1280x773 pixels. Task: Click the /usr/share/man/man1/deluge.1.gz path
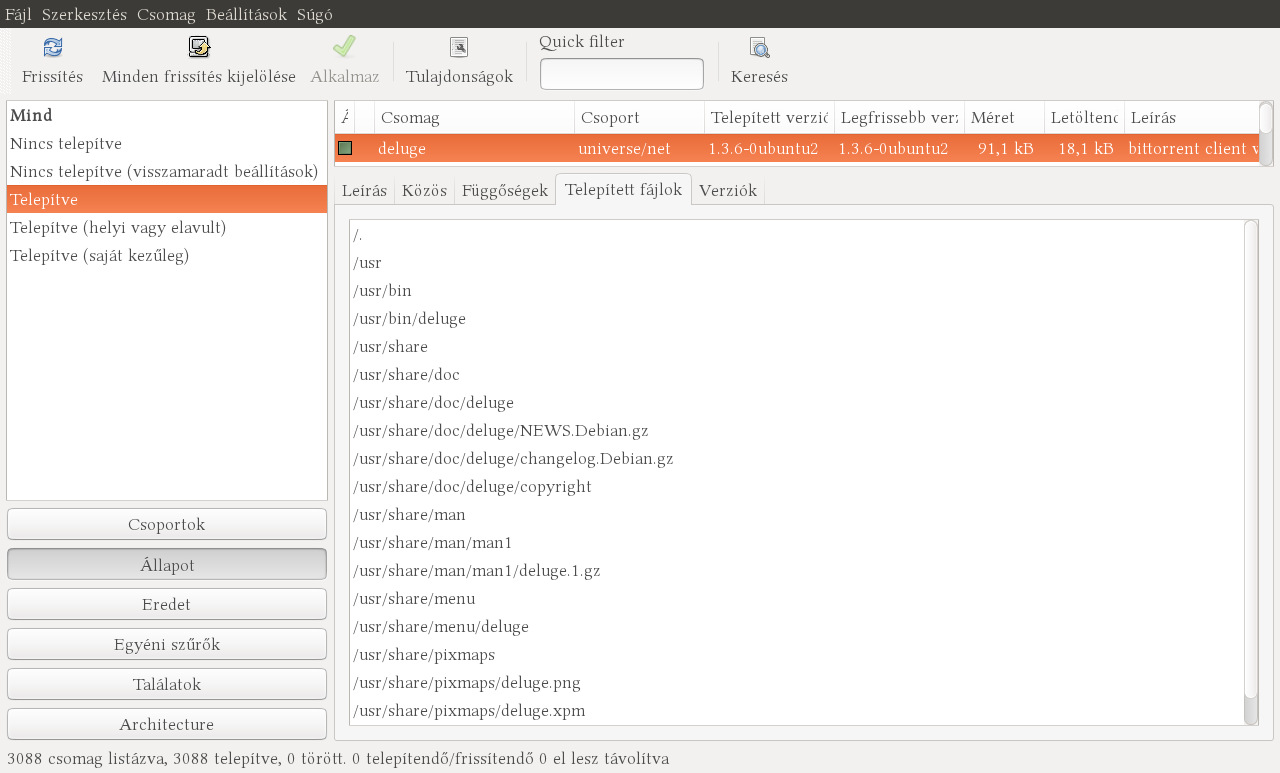click(x=476, y=571)
